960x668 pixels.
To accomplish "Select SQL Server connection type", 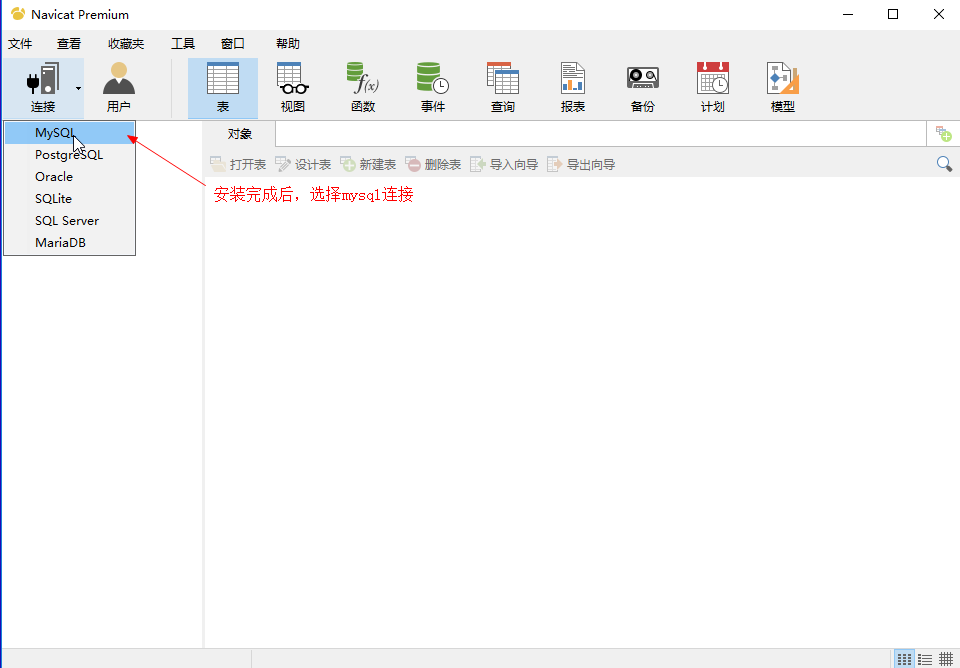I will (67, 221).
